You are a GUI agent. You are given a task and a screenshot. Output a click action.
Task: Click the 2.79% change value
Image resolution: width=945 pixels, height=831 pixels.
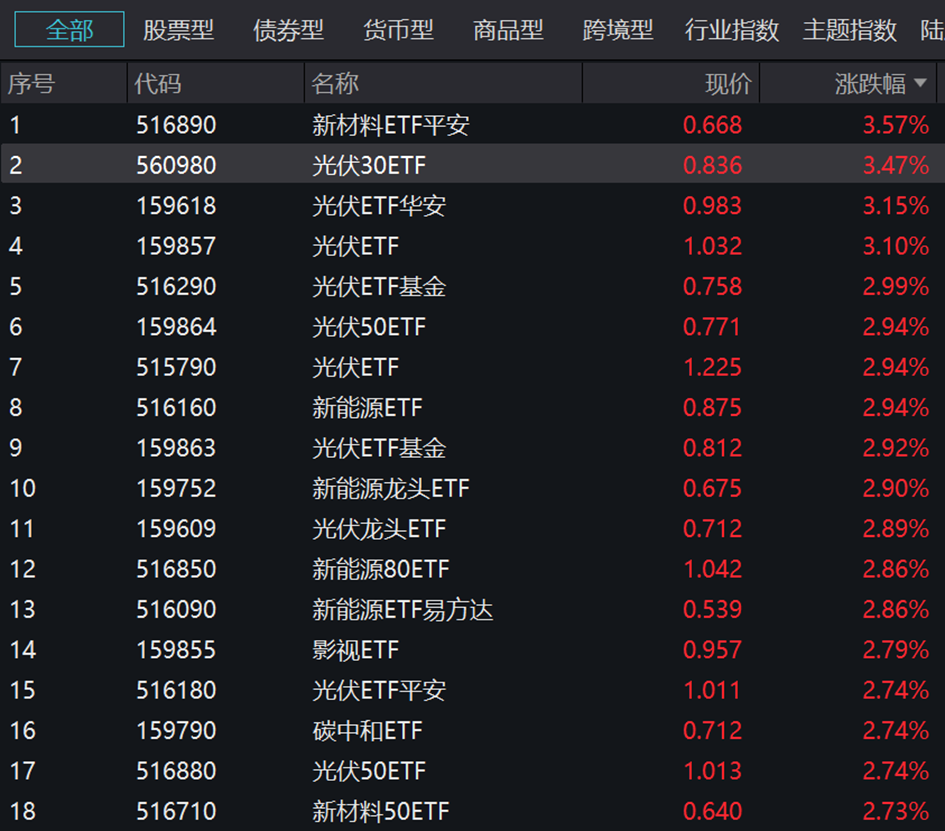pos(896,650)
